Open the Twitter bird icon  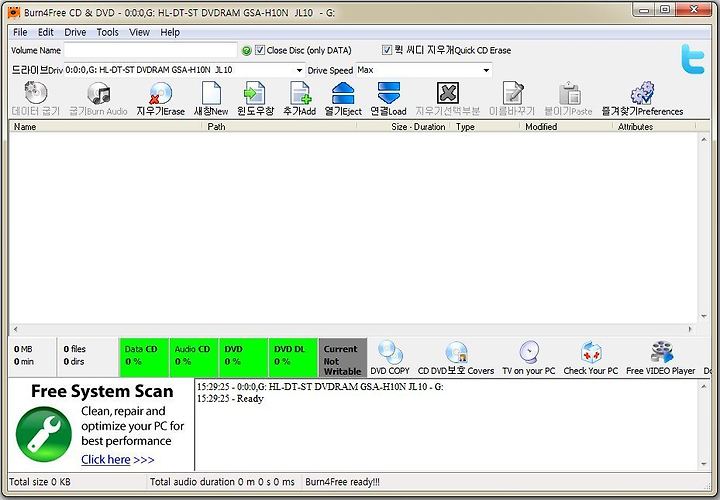(693, 59)
